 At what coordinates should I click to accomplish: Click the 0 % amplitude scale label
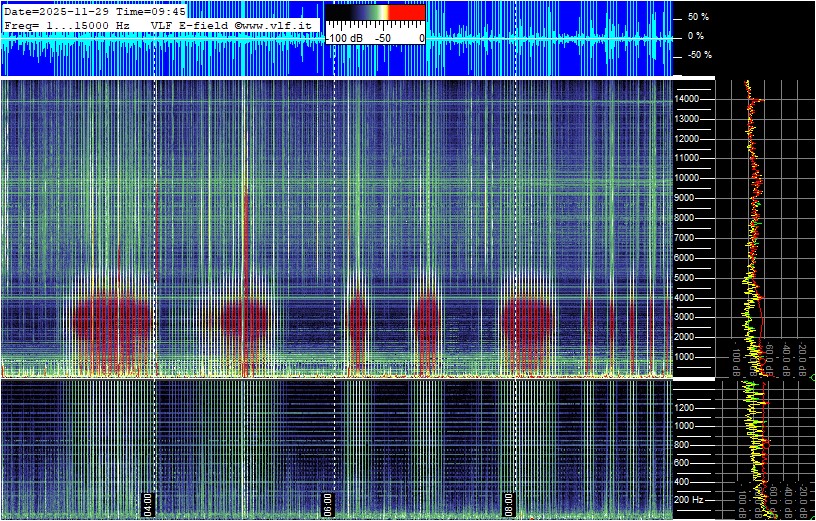coord(695,36)
